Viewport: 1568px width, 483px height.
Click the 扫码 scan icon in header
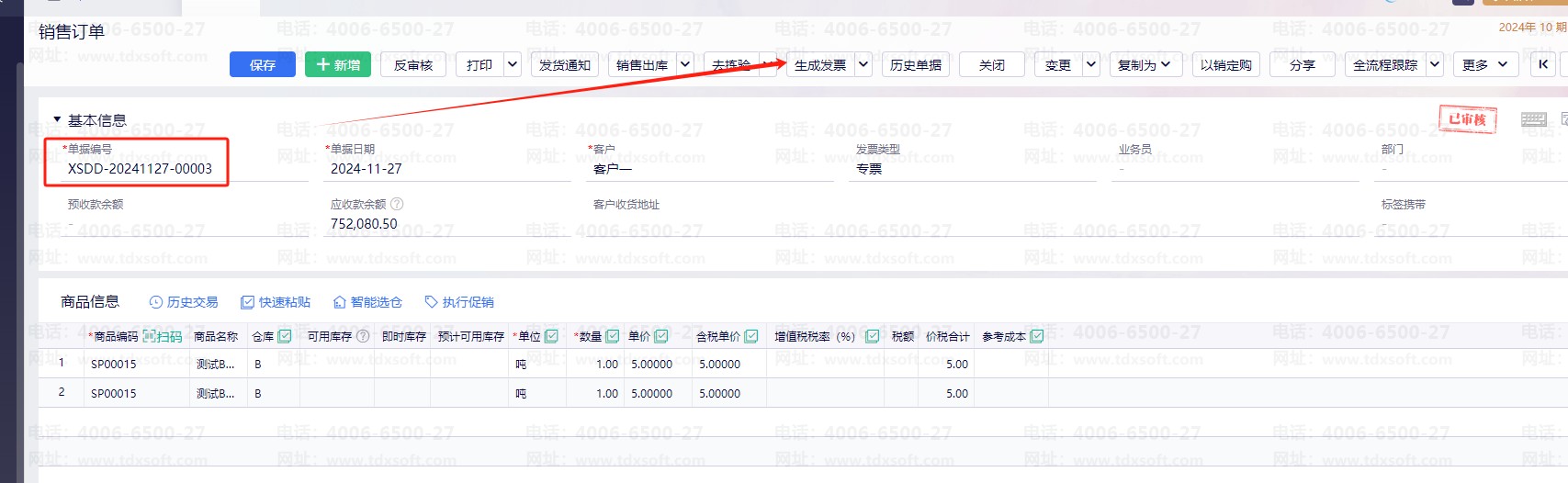click(x=149, y=337)
